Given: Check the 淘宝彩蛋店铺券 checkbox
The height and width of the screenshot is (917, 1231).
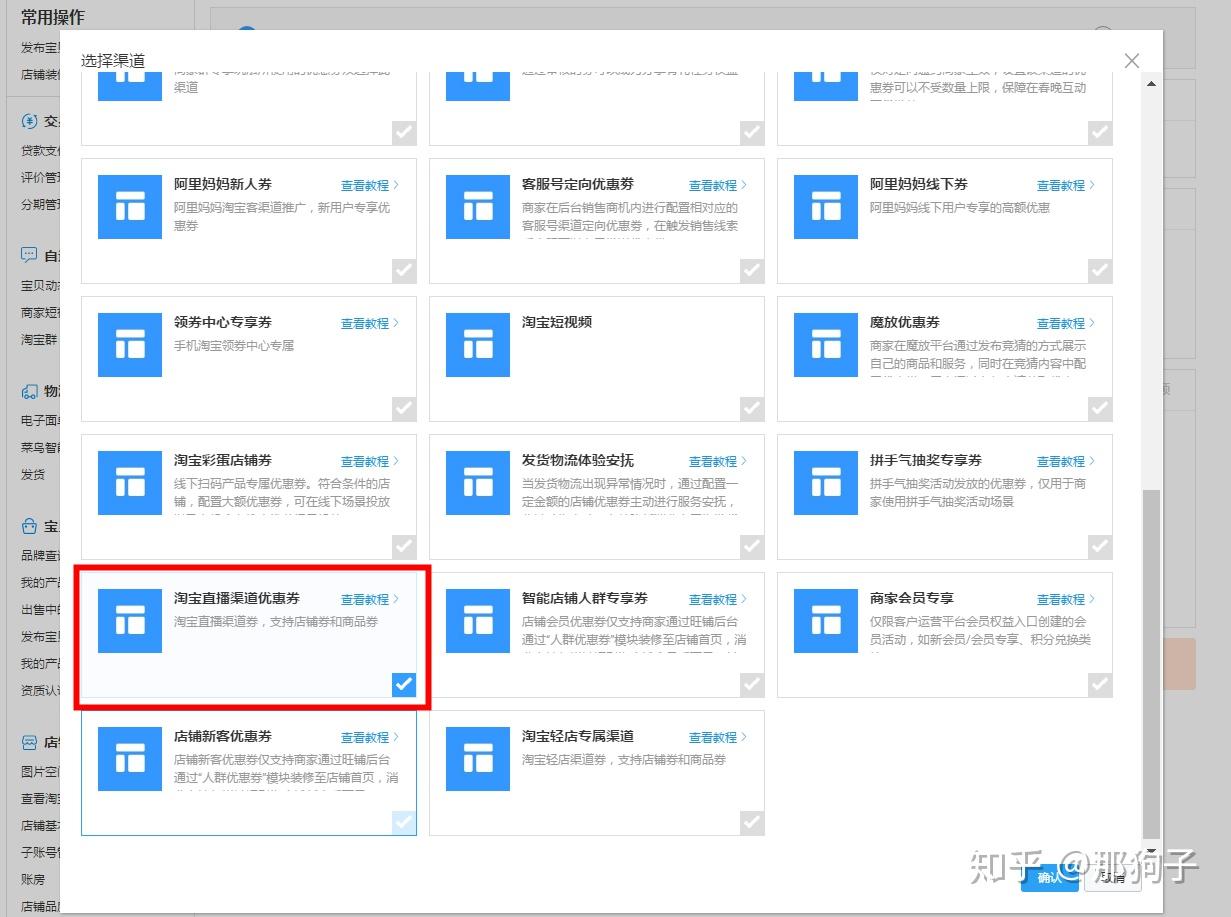Looking at the screenshot, I should (403, 546).
